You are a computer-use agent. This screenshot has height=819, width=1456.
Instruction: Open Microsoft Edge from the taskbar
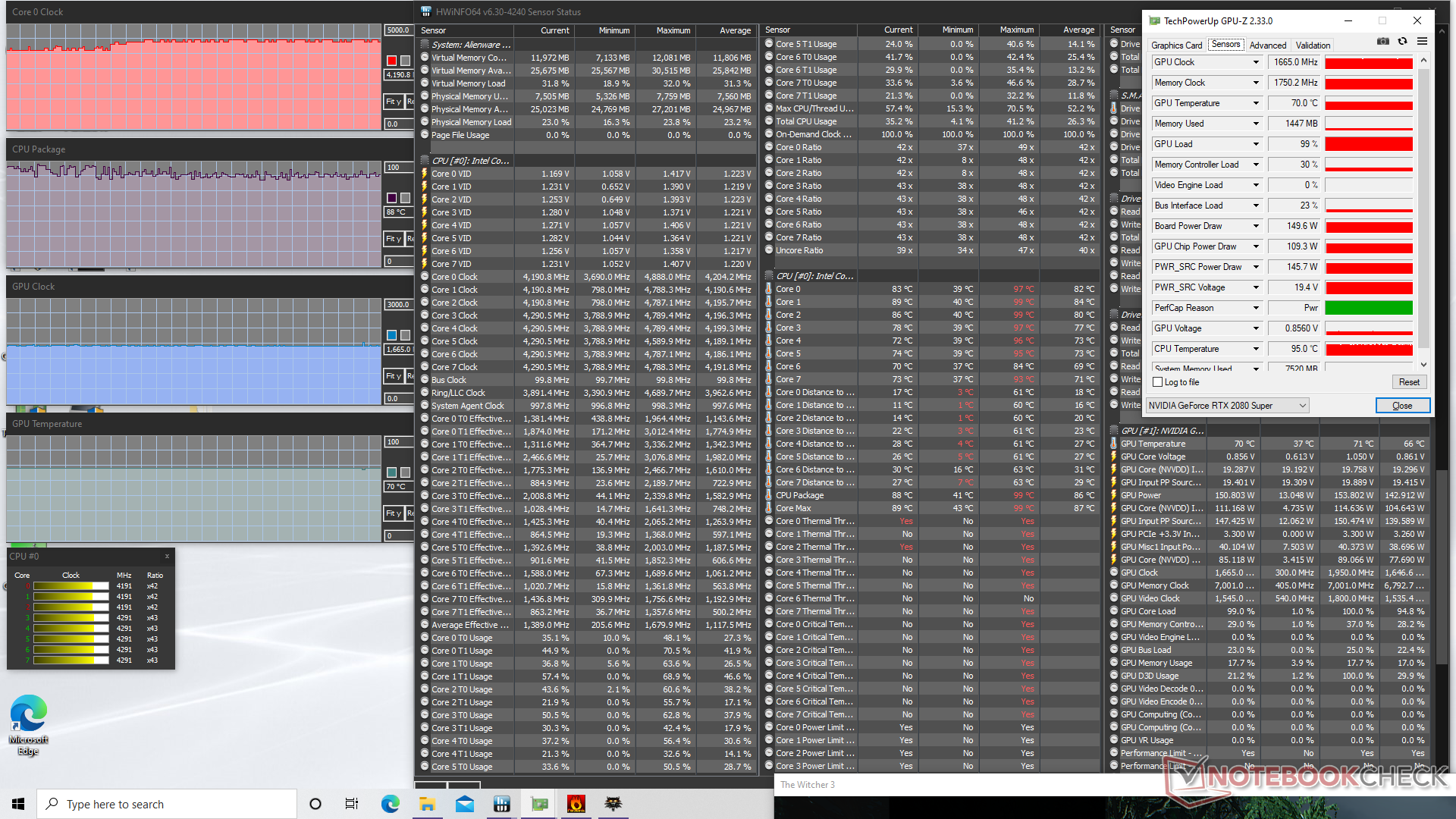(x=390, y=804)
